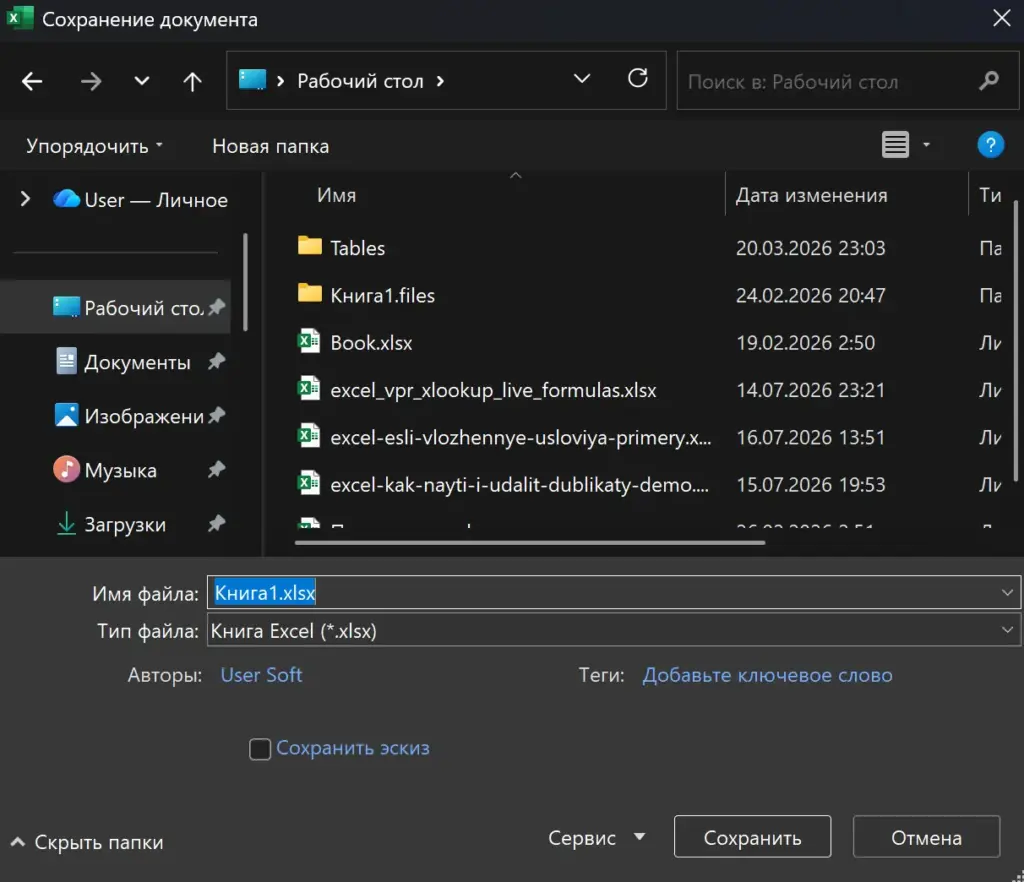This screenshot has width=1024, height=882.
Task: Click the Tables folder icon
Action: point(310,246)
